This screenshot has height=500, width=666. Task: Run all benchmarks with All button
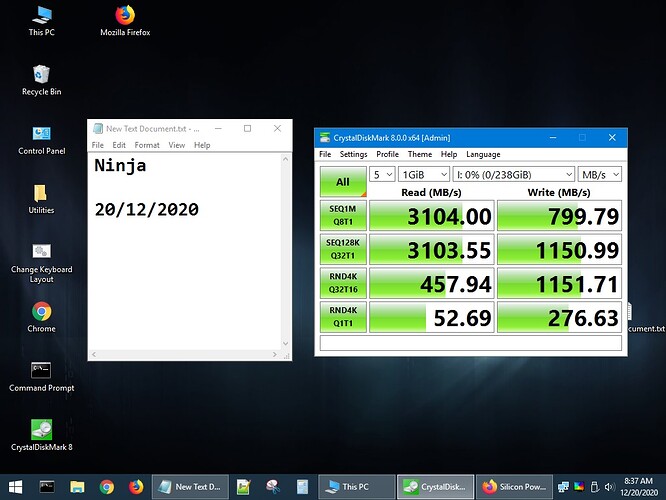[343, 182]
